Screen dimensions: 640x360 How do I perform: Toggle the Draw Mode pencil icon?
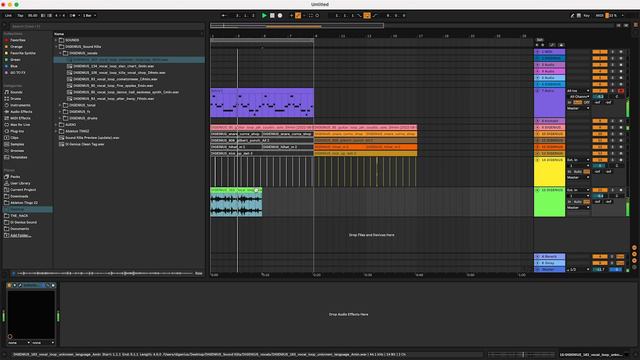point(572,15)
